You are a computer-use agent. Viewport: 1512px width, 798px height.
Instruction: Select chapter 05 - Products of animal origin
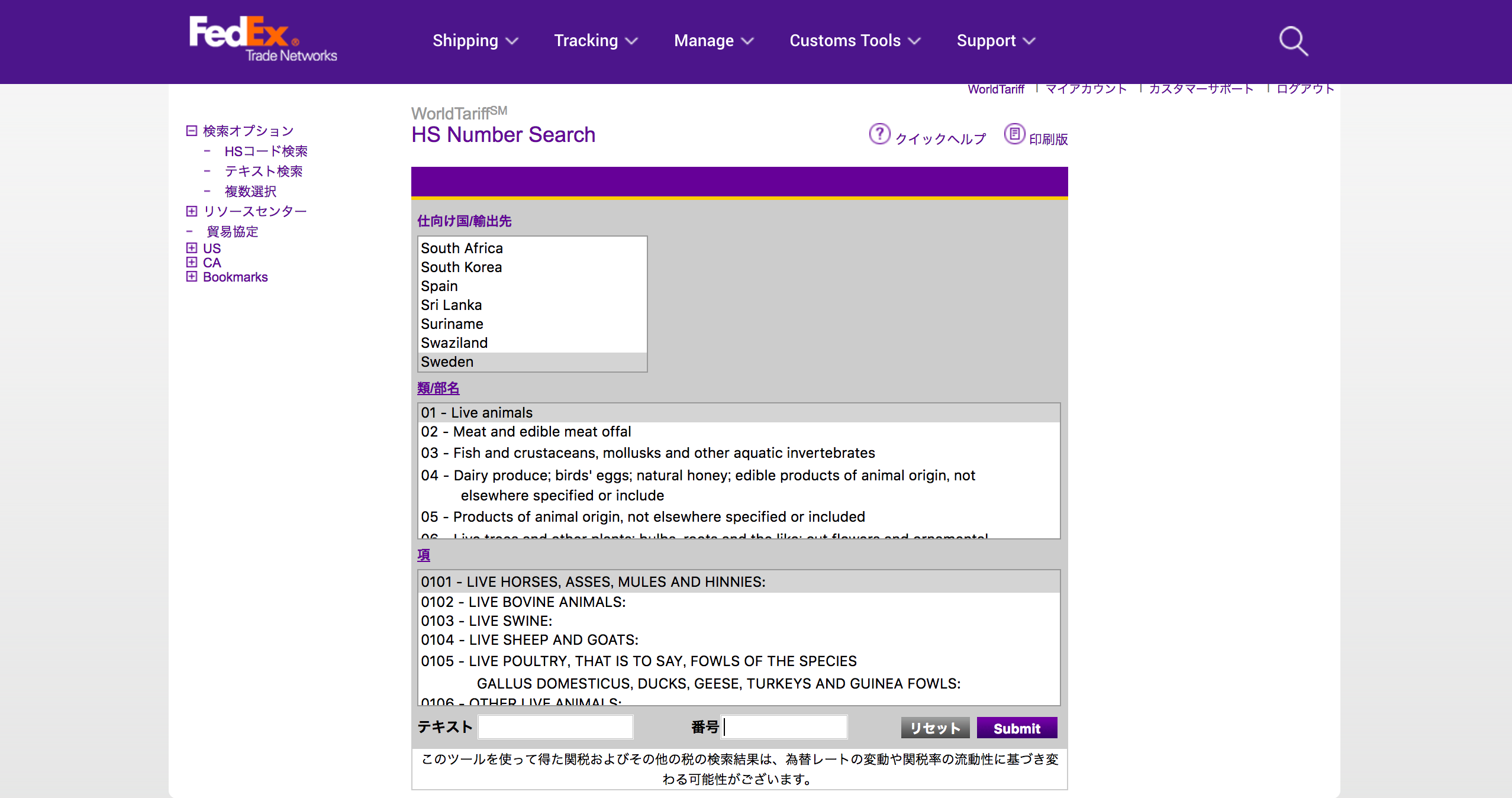(739, 517)
